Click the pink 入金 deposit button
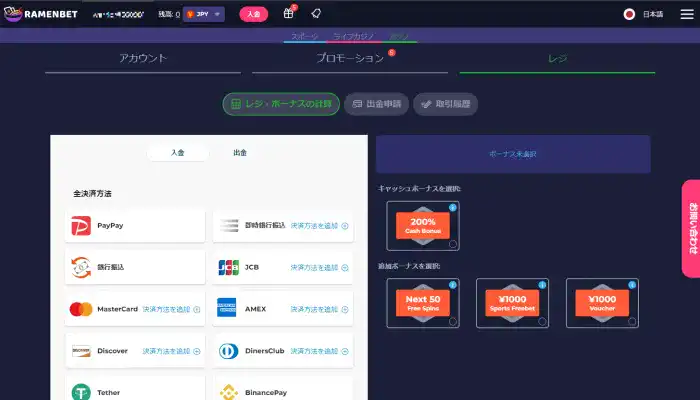Image resolution: width=700 pixels, height=400 pixels. point(254,14)
